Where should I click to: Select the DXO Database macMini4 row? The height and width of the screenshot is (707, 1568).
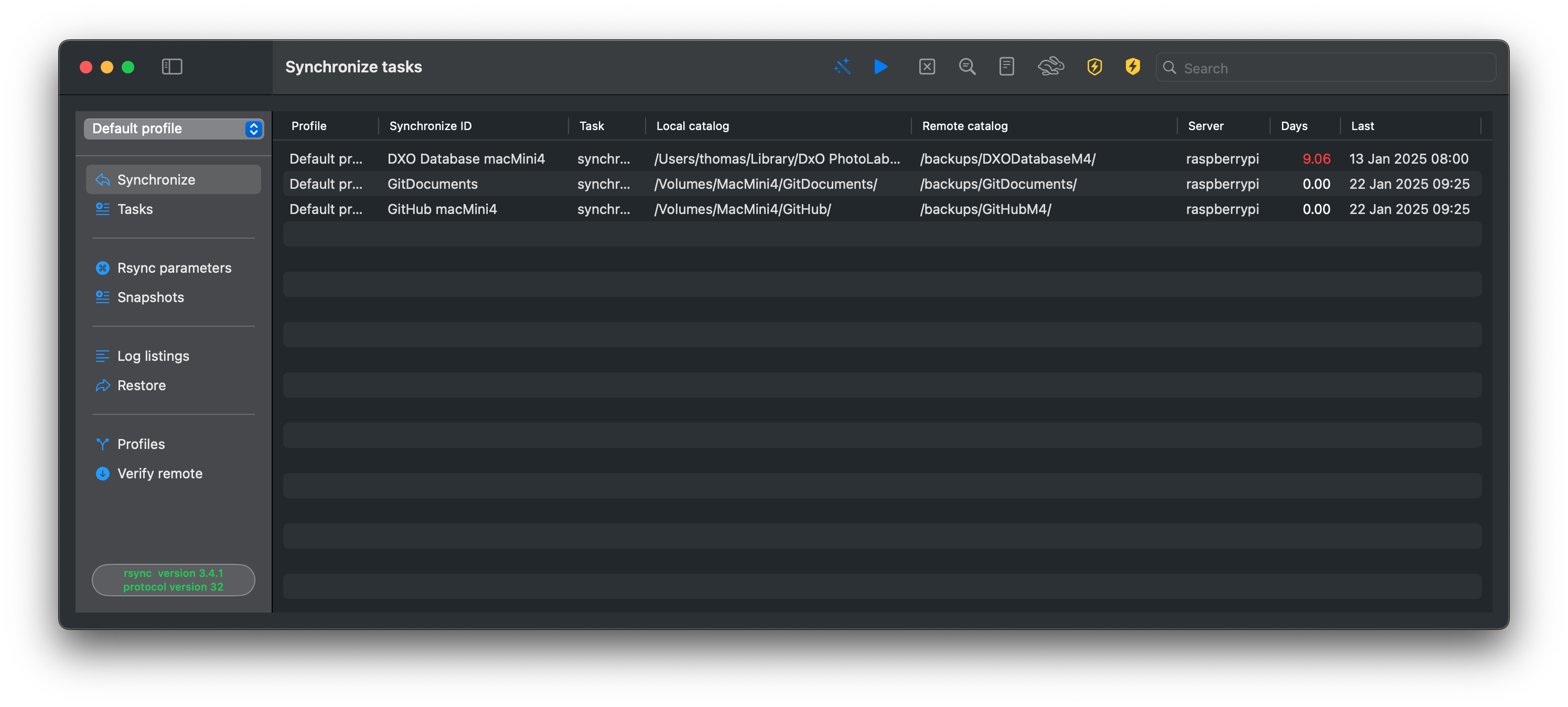[x=882, y=158]
